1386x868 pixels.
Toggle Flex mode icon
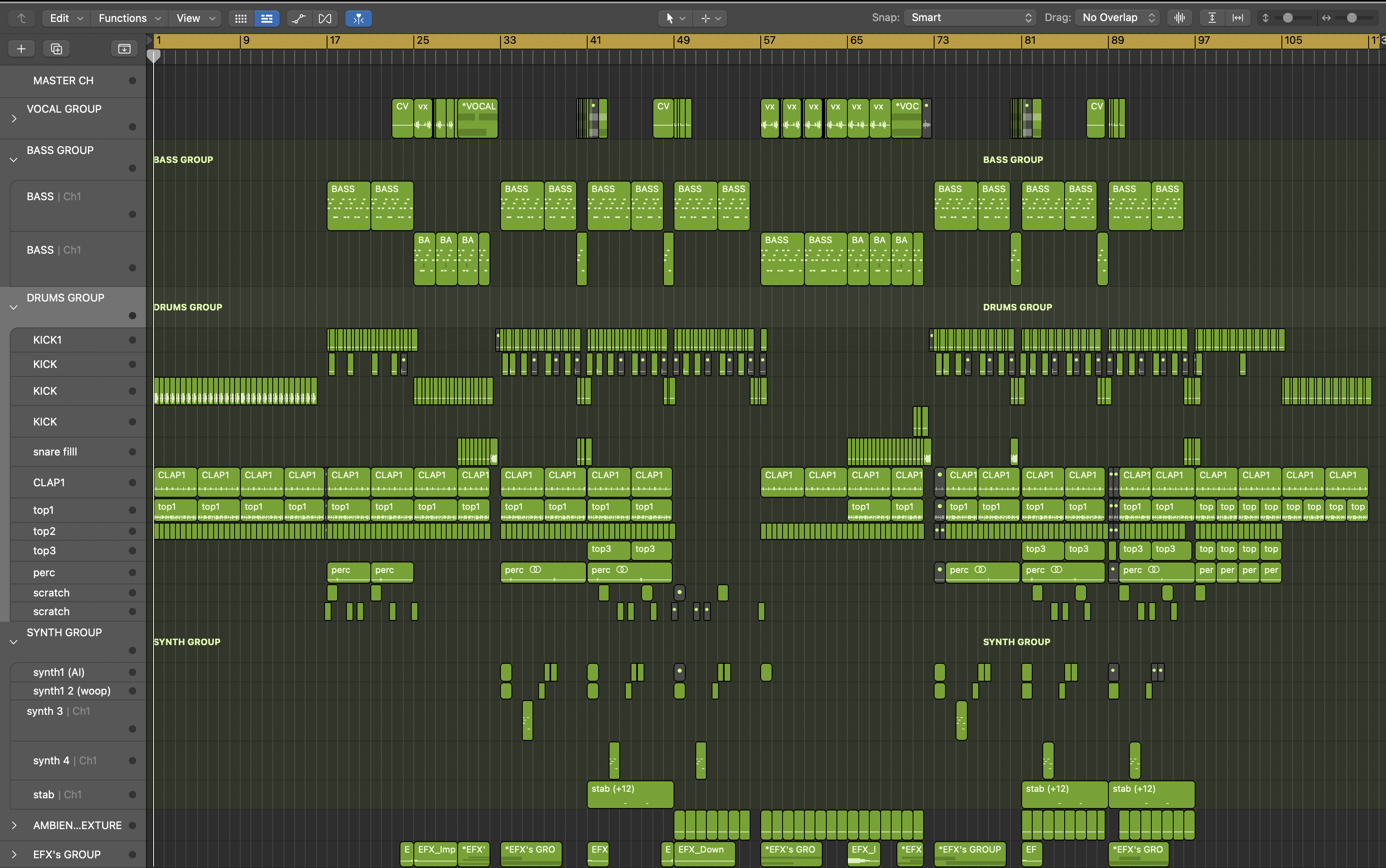(325, 18)
